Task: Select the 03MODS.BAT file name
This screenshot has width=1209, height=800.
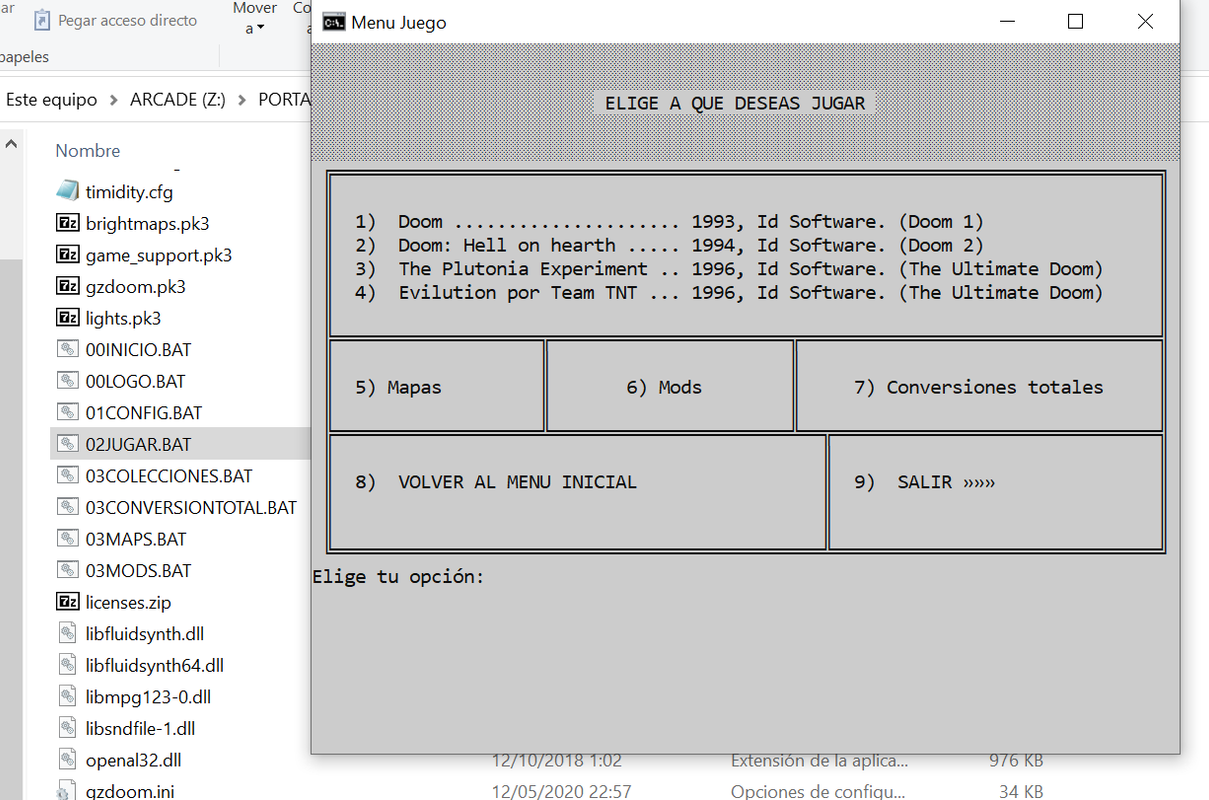Action: point(139,570)
